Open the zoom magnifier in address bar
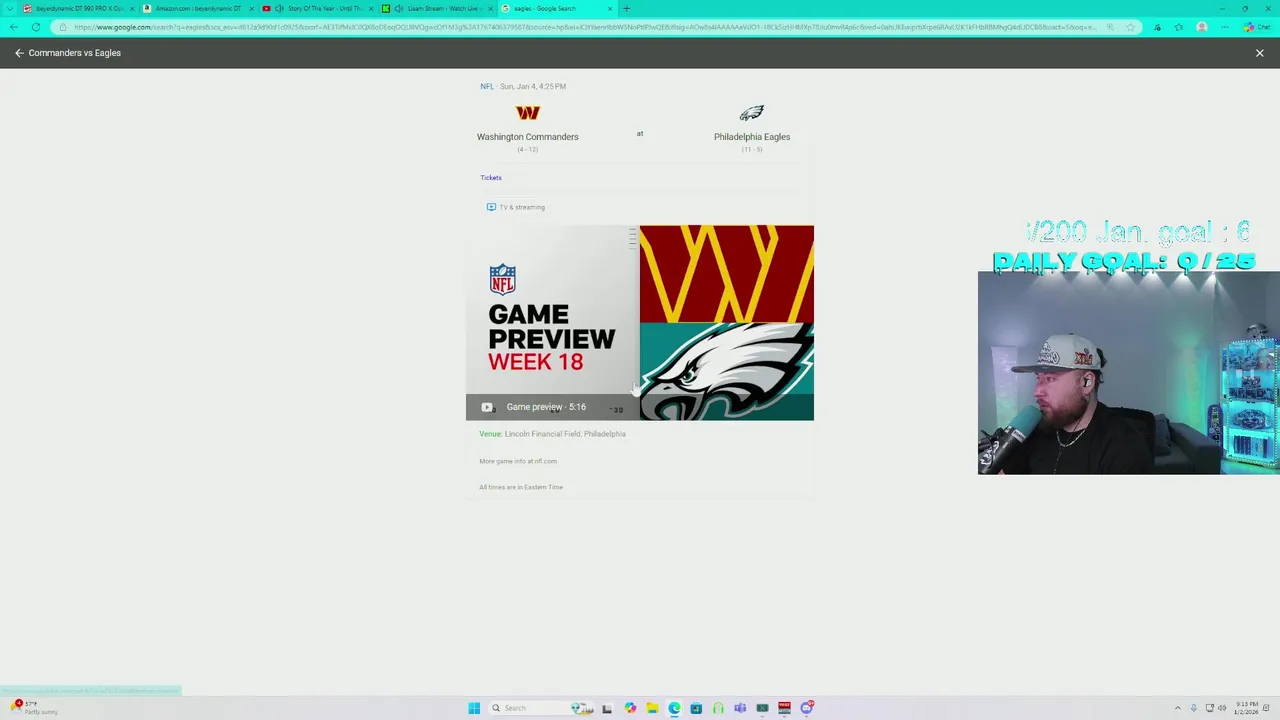 pos(1110,27)
